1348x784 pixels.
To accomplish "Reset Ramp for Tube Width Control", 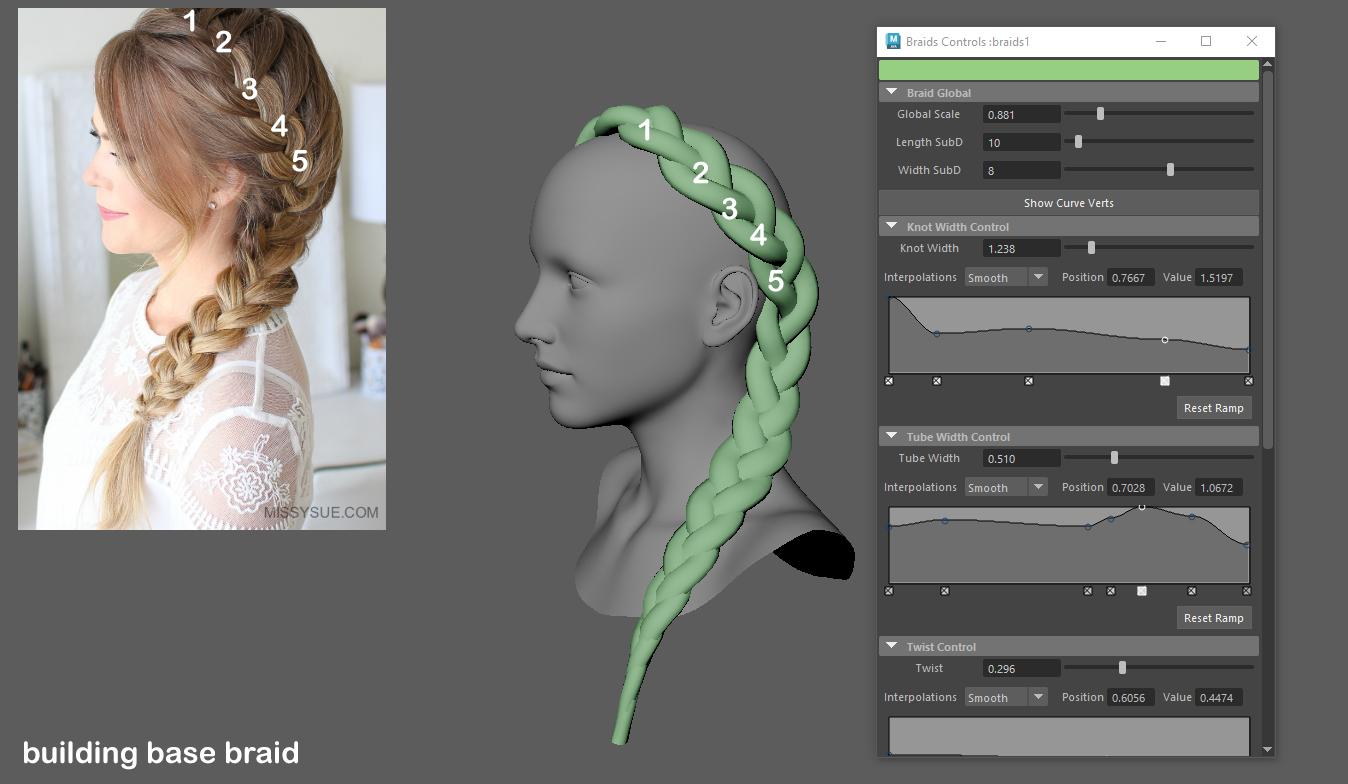I will click(x=1213, y=618).
